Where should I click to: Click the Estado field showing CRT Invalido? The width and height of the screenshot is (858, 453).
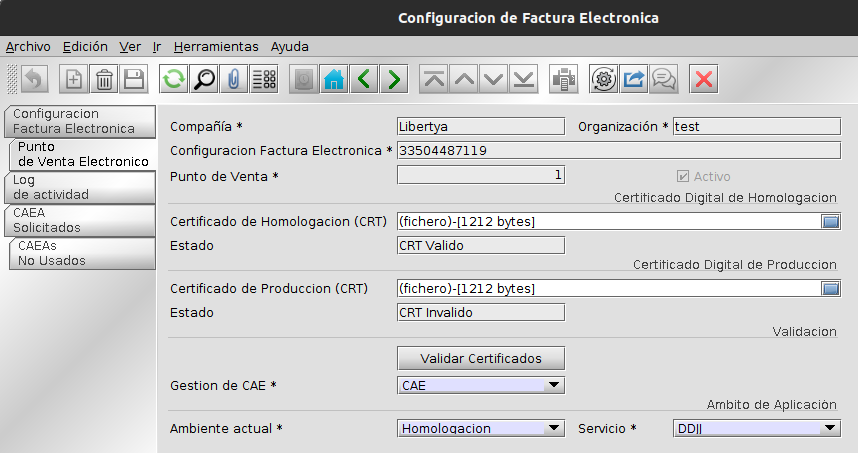[481, 312]
